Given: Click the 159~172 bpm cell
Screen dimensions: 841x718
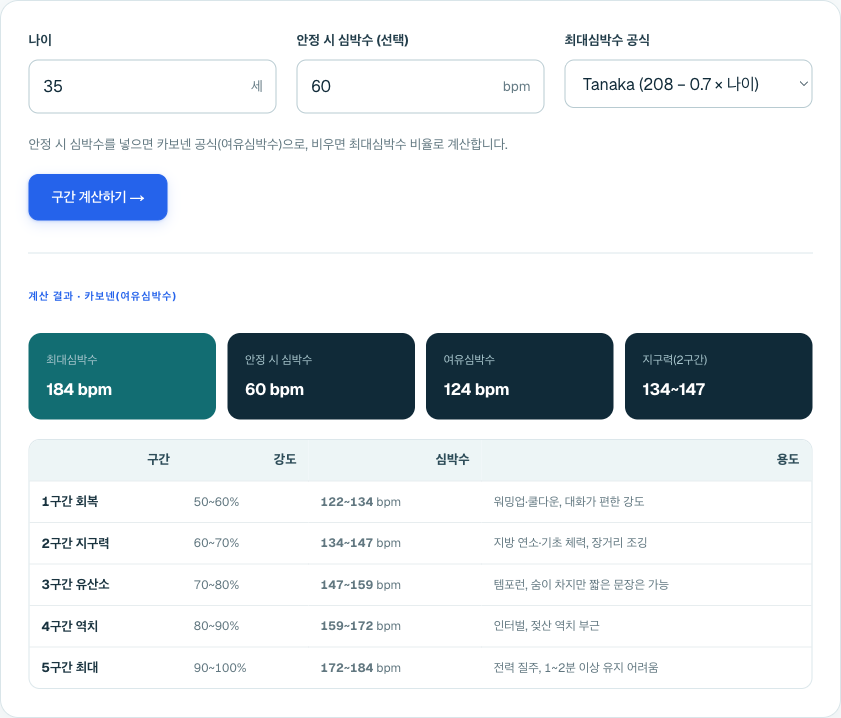Looking at the screenshot, I should click(x=360, y=626).
